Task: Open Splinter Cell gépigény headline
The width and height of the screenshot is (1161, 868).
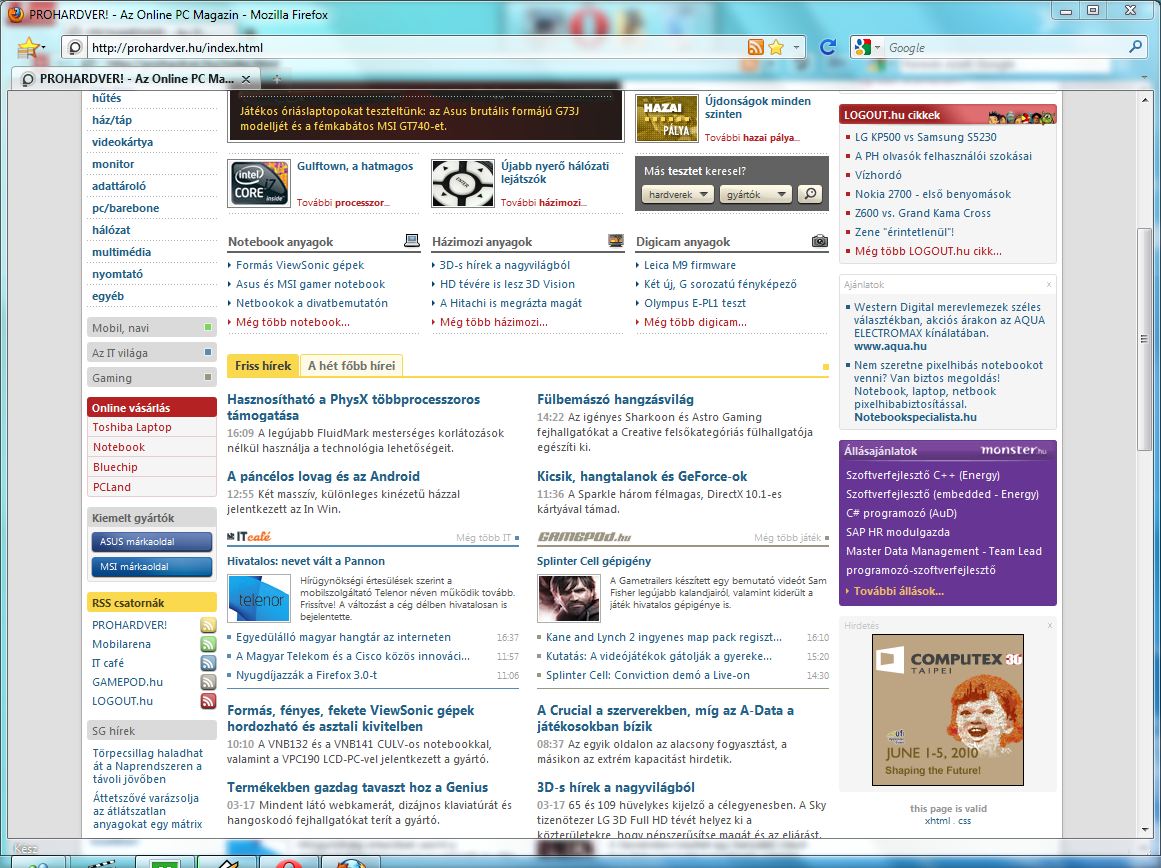Action: click(x=594, y=561)
